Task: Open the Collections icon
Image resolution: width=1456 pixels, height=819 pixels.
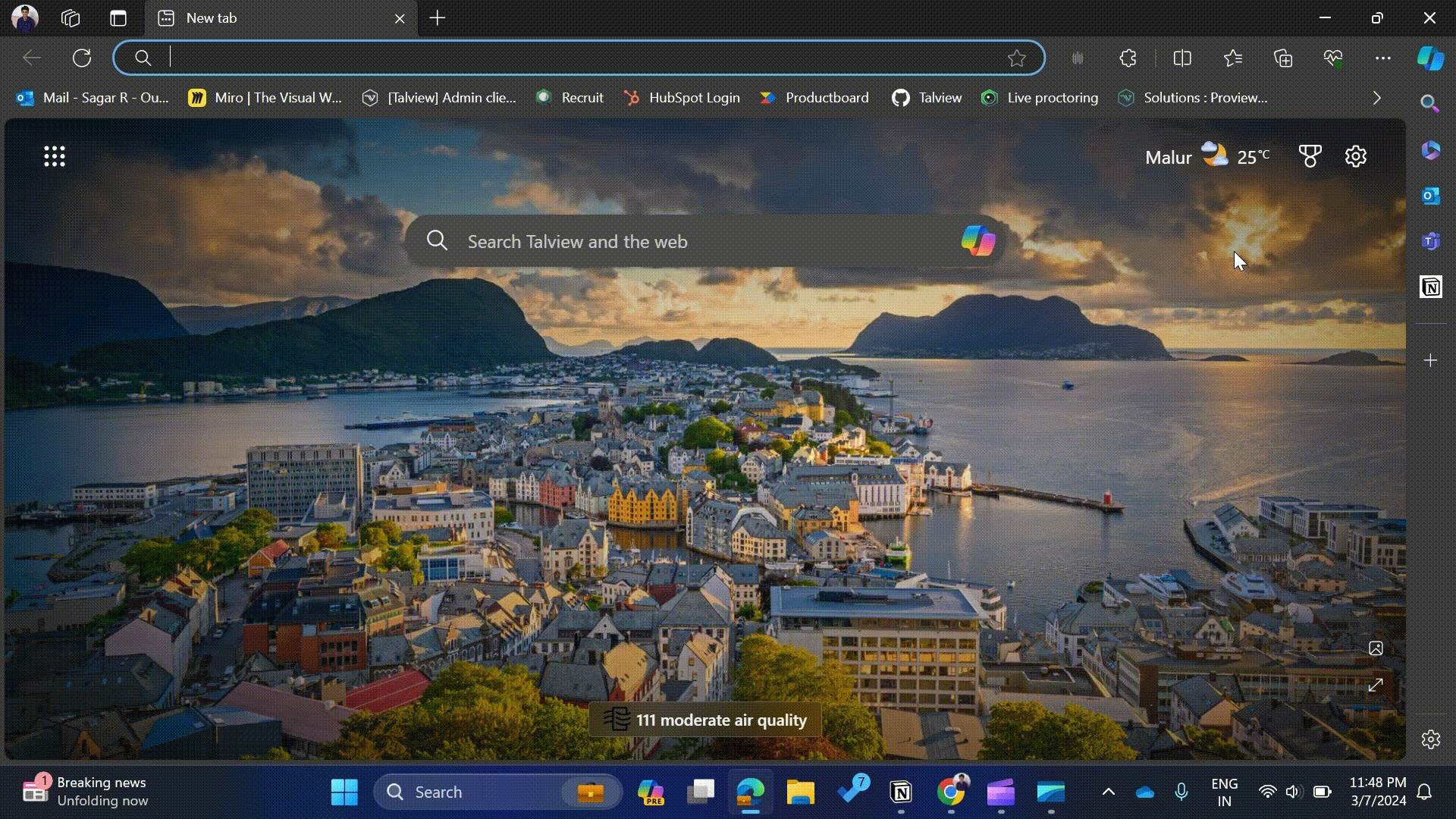Action: 1283,58
